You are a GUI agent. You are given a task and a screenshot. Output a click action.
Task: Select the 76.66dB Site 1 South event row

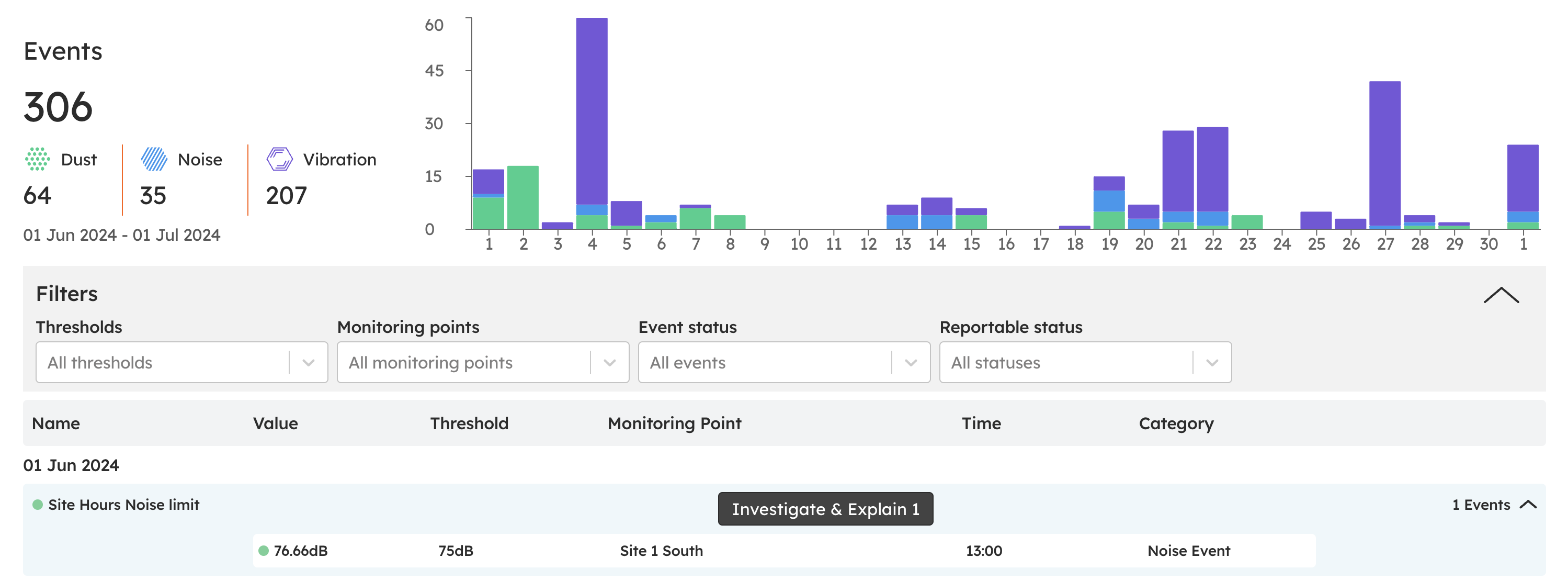(783, 551)
